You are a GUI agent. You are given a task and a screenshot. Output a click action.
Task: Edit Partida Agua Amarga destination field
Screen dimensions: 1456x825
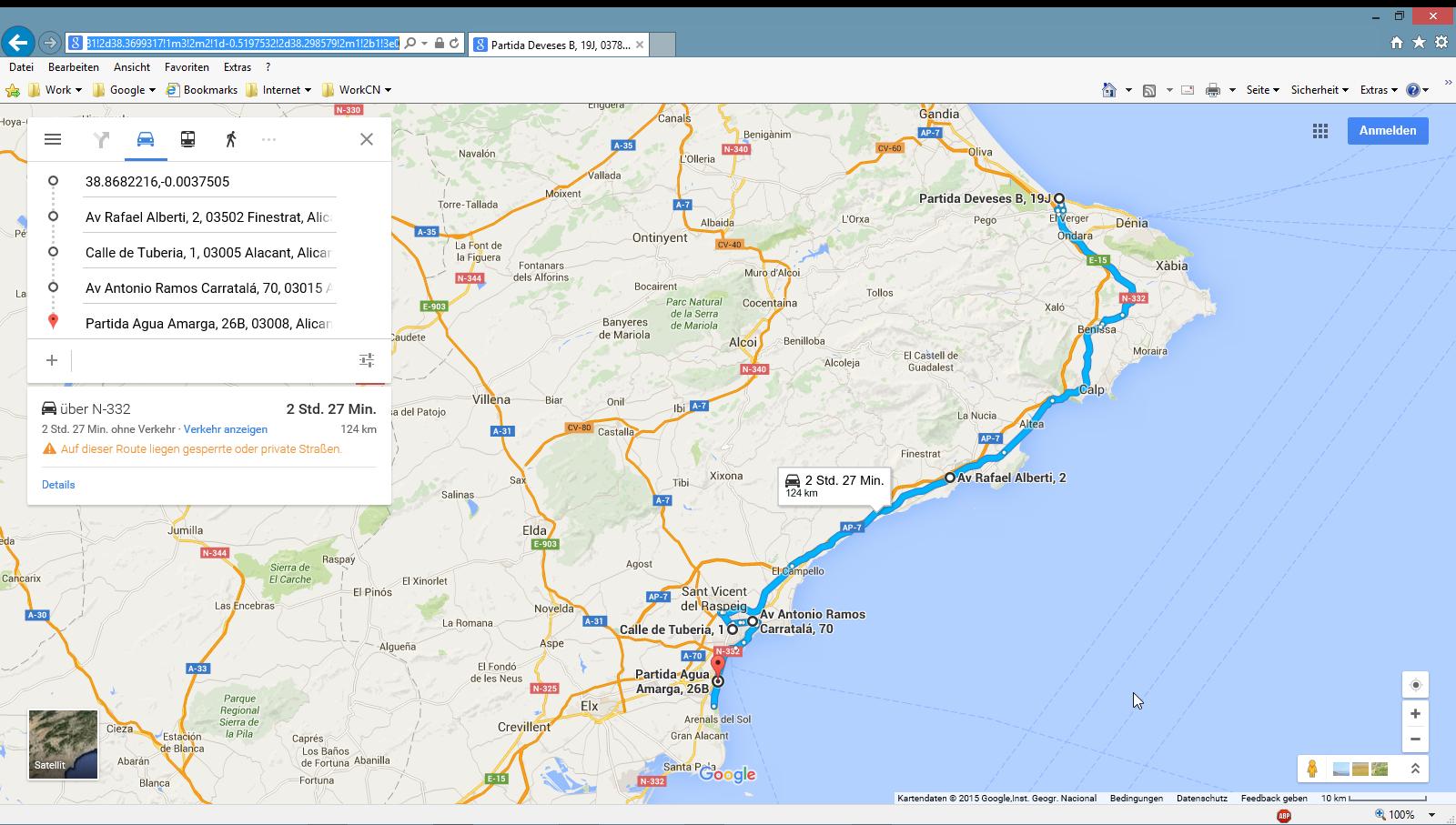tap(210, 324)
